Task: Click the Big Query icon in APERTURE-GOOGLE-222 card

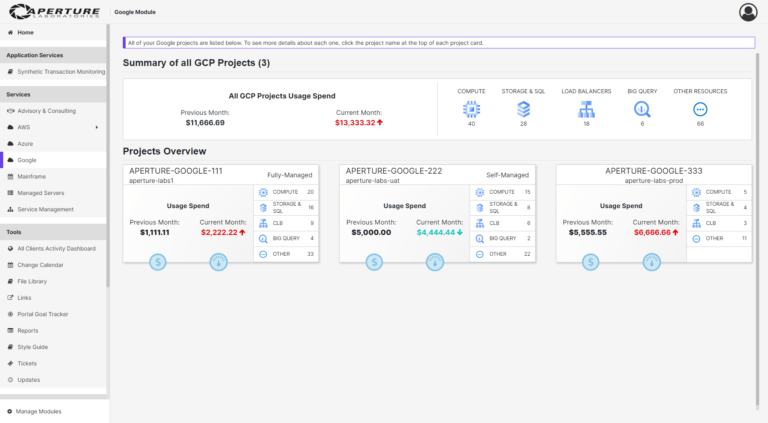Action: pos(480,238)
